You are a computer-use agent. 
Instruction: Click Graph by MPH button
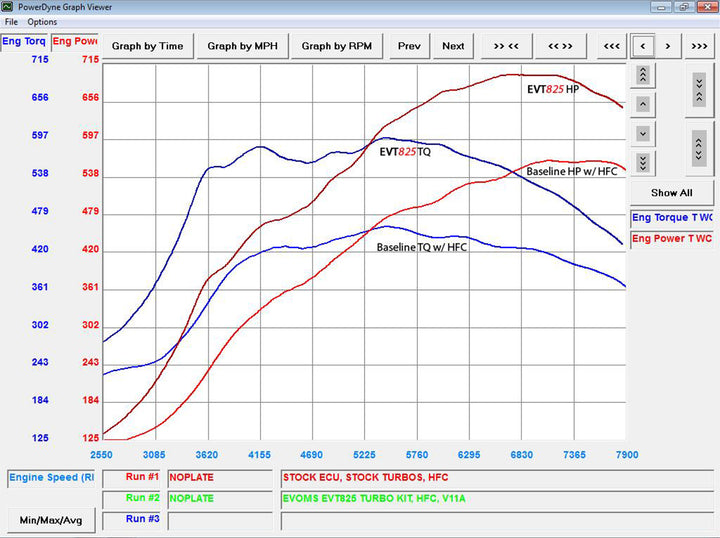click(242, 46)
